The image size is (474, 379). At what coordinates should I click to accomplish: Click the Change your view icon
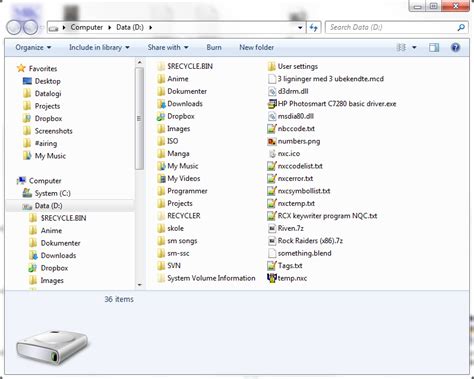[401, 47]
